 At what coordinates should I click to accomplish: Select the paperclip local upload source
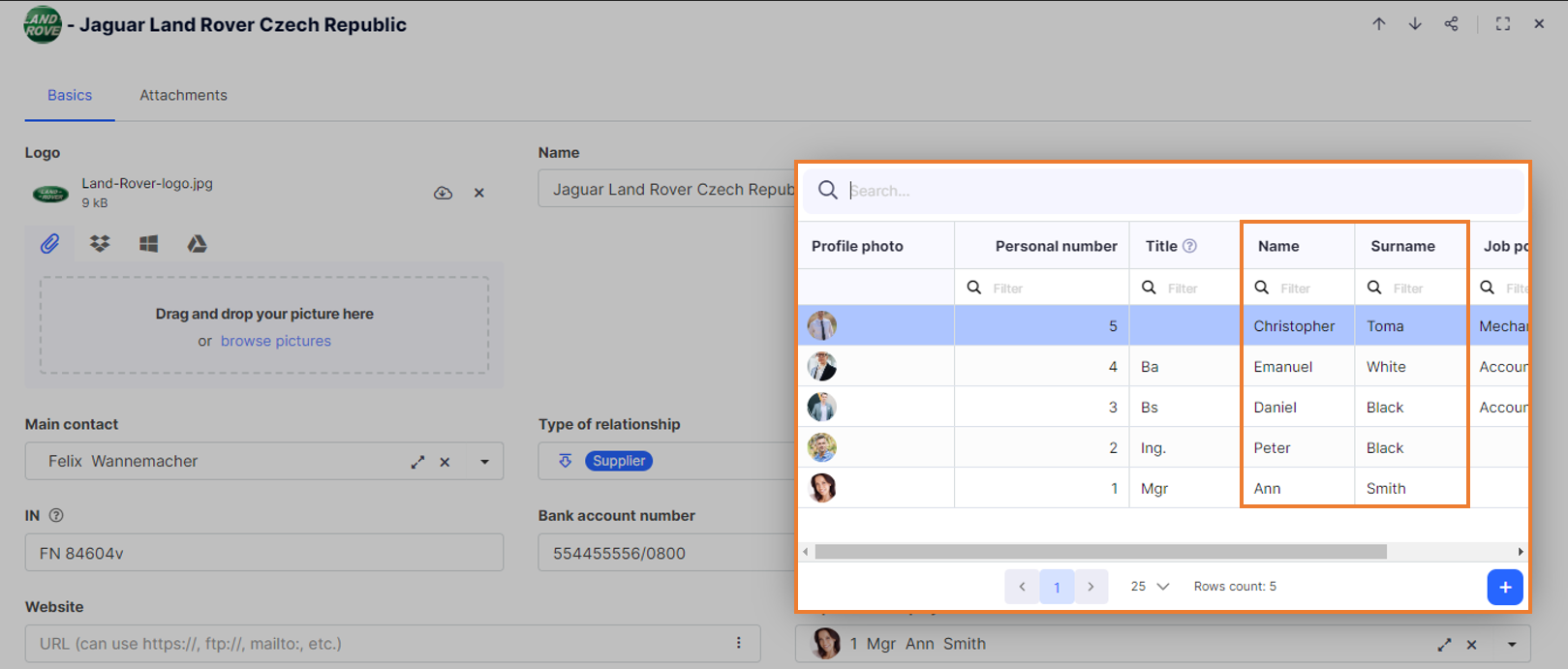click(50, 244)
